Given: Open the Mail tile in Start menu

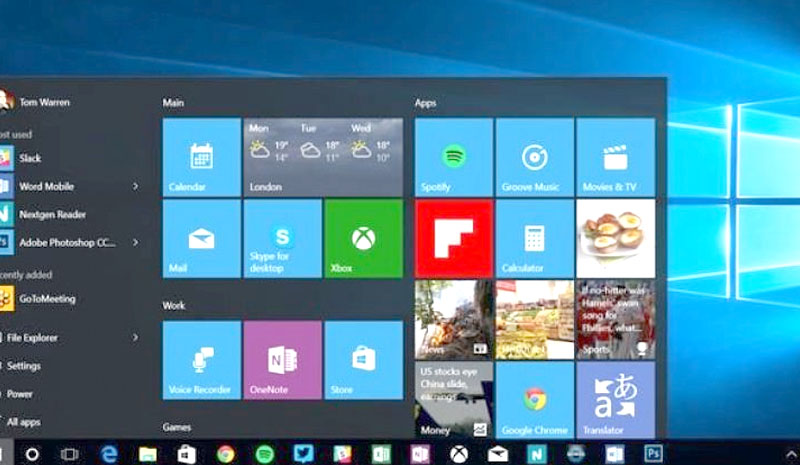Looking at the screenshot, I should 202,238.
